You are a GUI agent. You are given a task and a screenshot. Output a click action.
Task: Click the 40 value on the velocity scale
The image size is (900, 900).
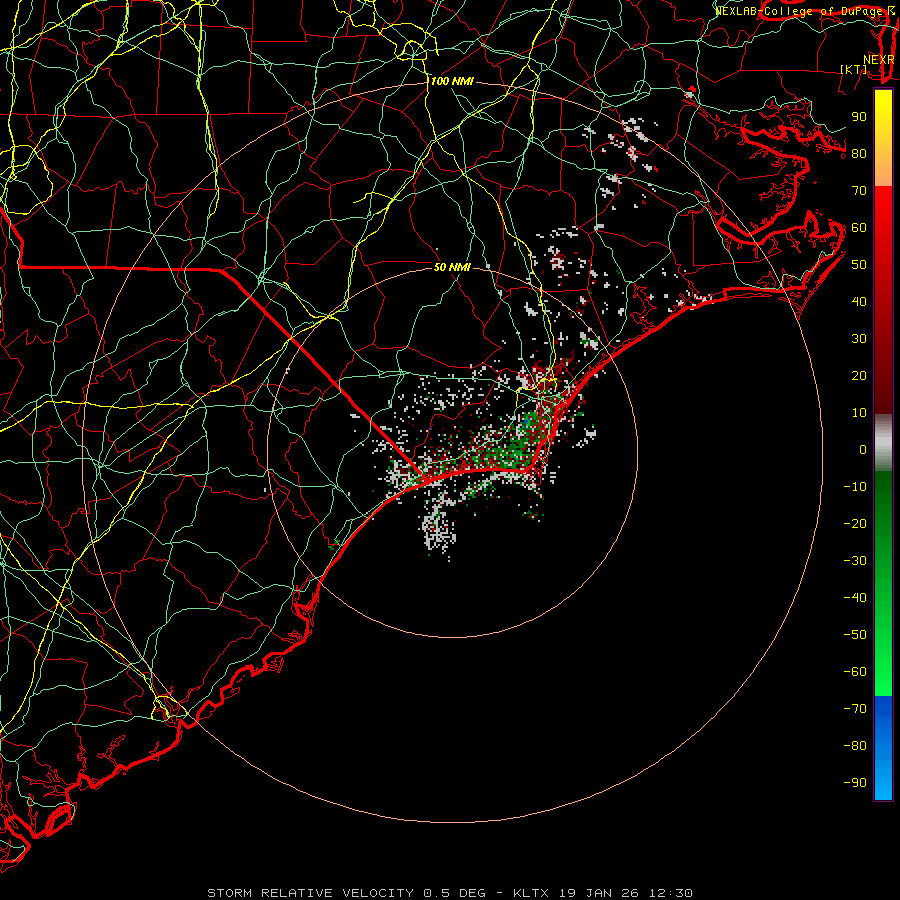coord(859,302)
